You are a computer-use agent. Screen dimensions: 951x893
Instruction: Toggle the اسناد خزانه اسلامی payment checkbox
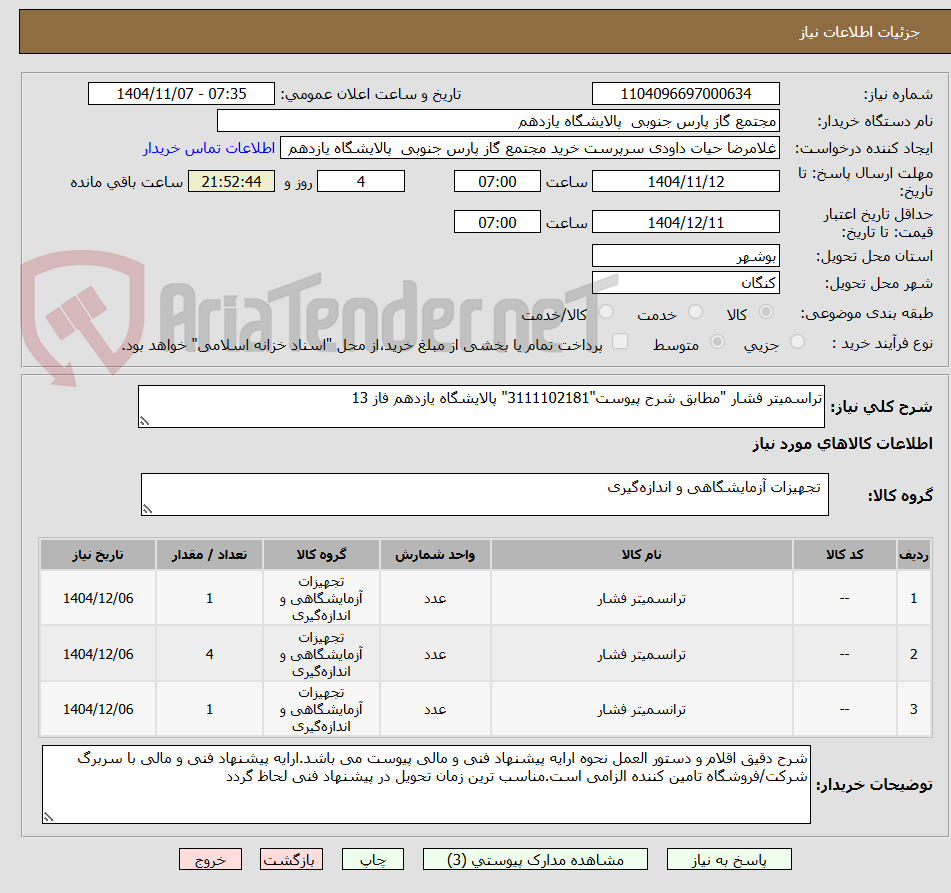[620, 342]
